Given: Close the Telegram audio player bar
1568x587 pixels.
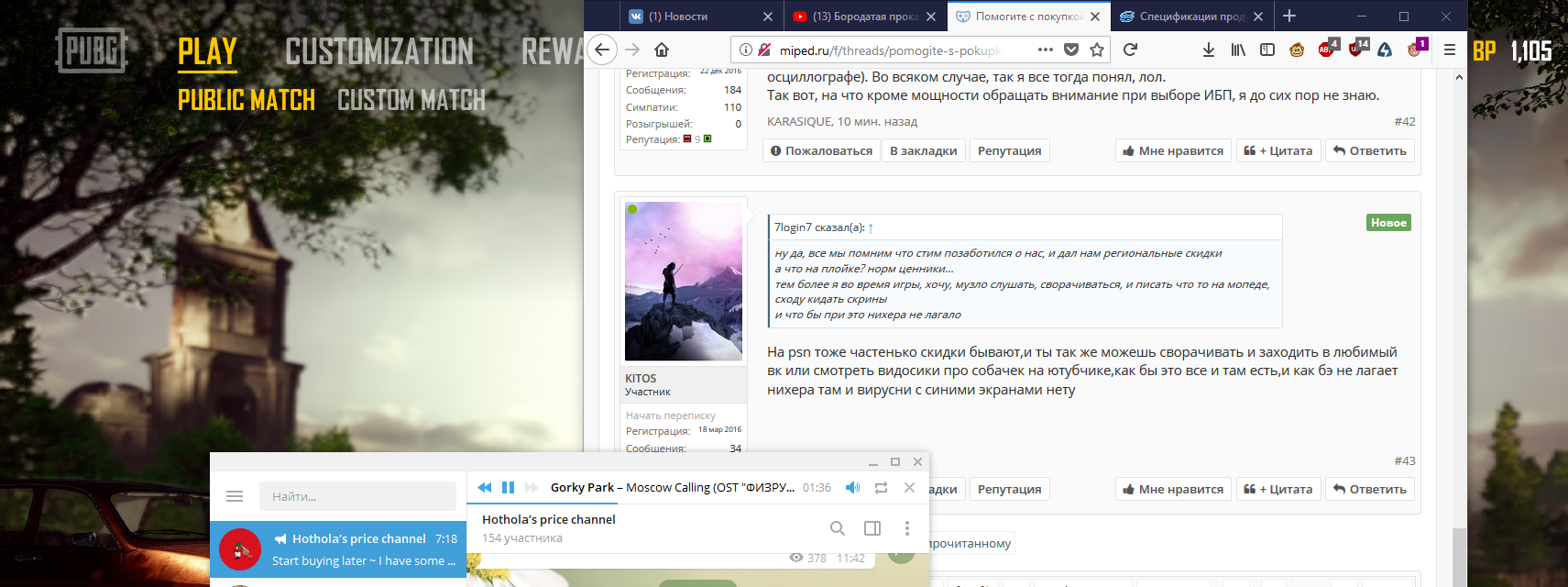Looking at the screenshot, I should coord(909,487).
